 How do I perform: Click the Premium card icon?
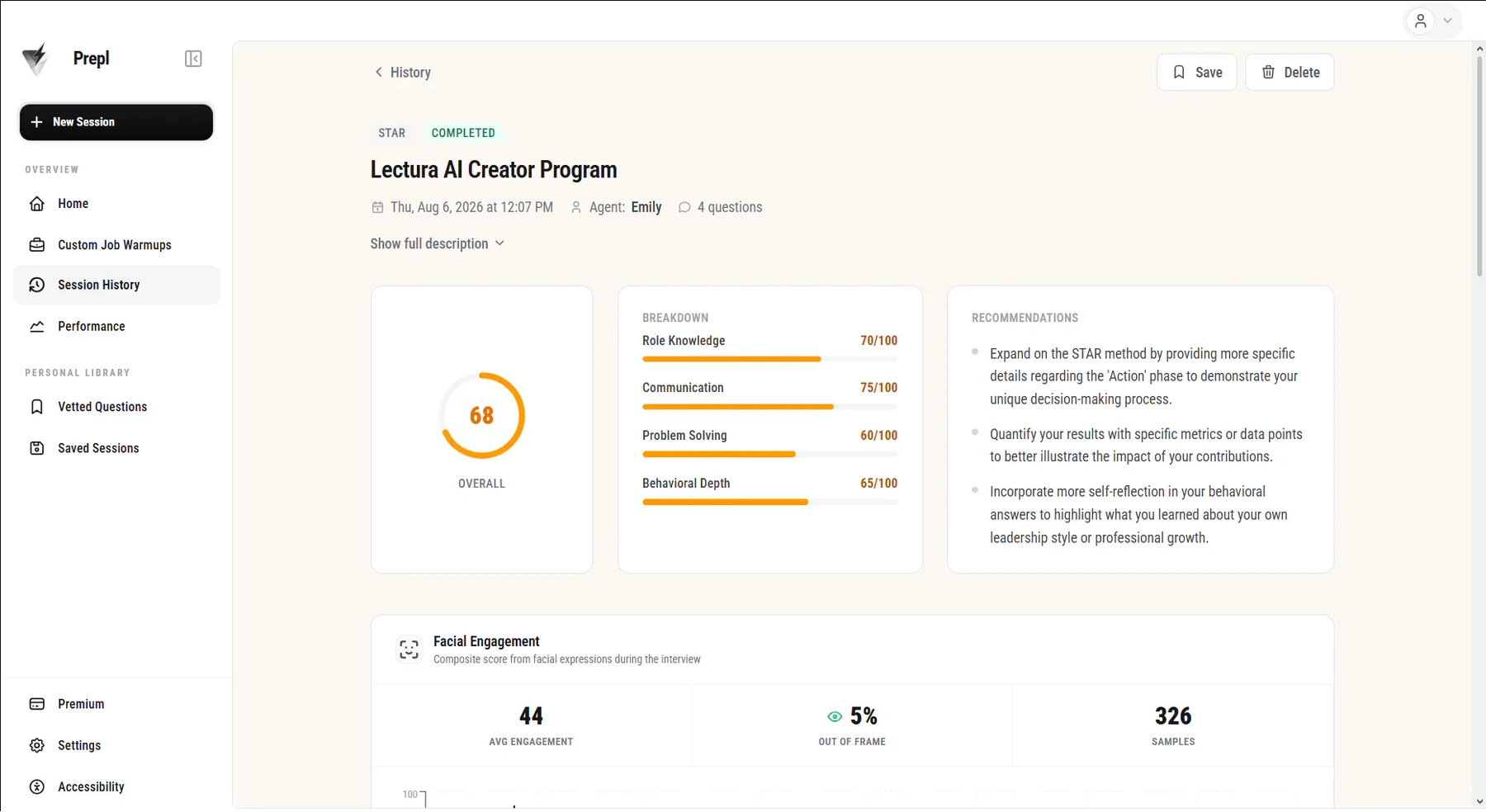[37, 704]
